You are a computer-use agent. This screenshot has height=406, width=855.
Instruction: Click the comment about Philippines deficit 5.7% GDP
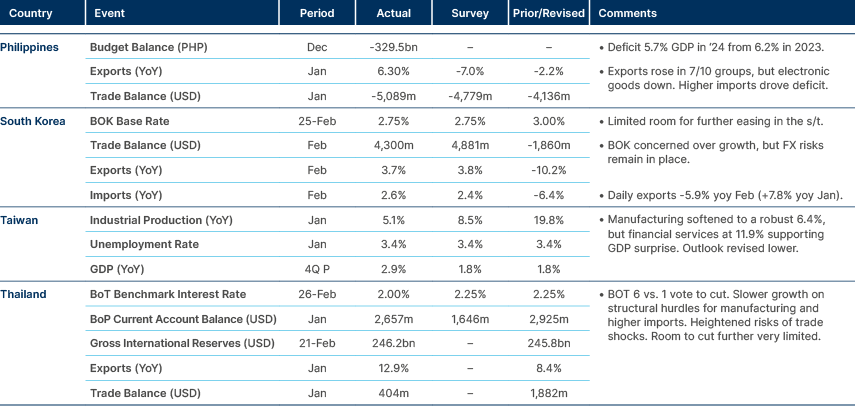click(x=713, y=48)
